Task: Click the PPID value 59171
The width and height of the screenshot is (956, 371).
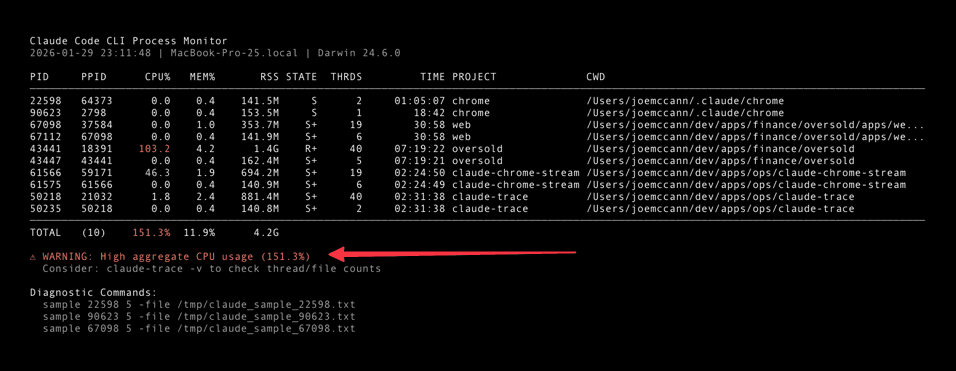Action: point(97,173)
